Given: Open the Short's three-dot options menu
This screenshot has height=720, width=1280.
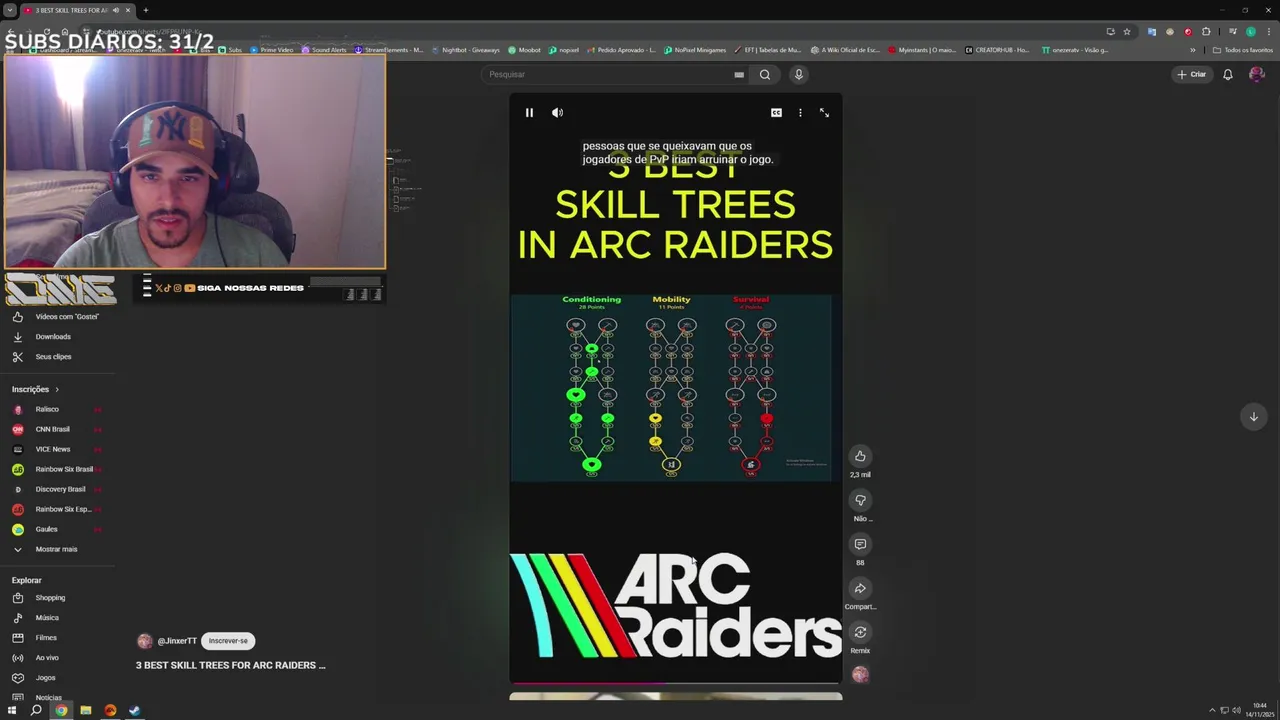Looking at the screenshot, I should pos(800,113).
